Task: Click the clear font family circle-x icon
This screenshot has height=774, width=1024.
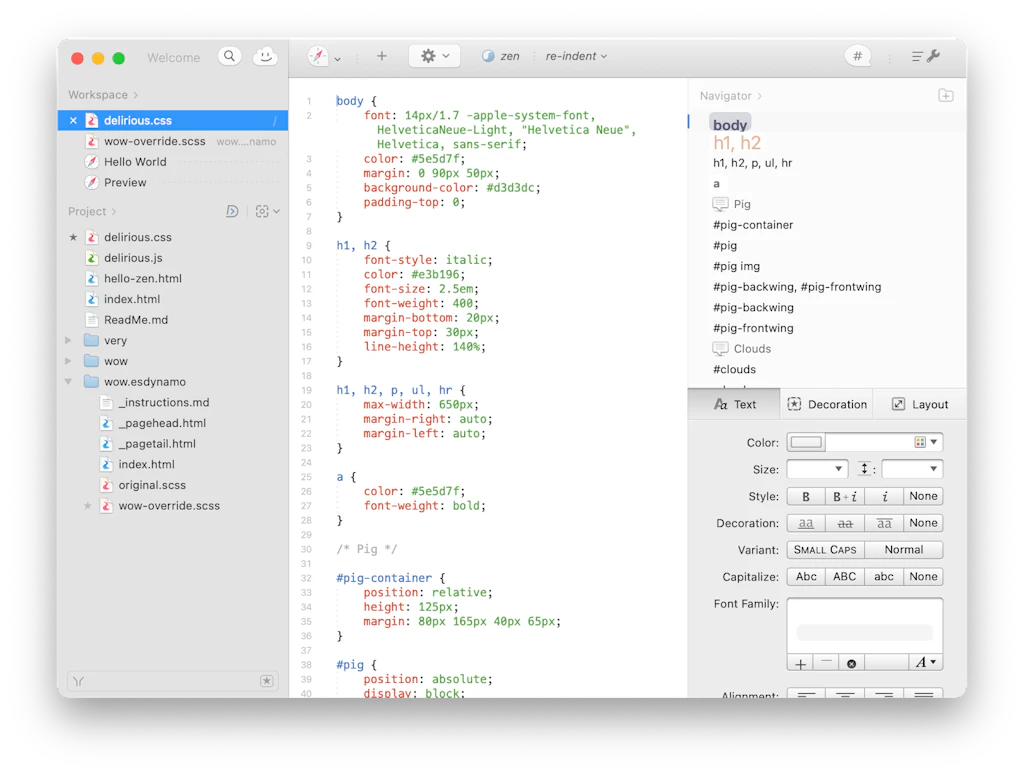Action: 852,663
